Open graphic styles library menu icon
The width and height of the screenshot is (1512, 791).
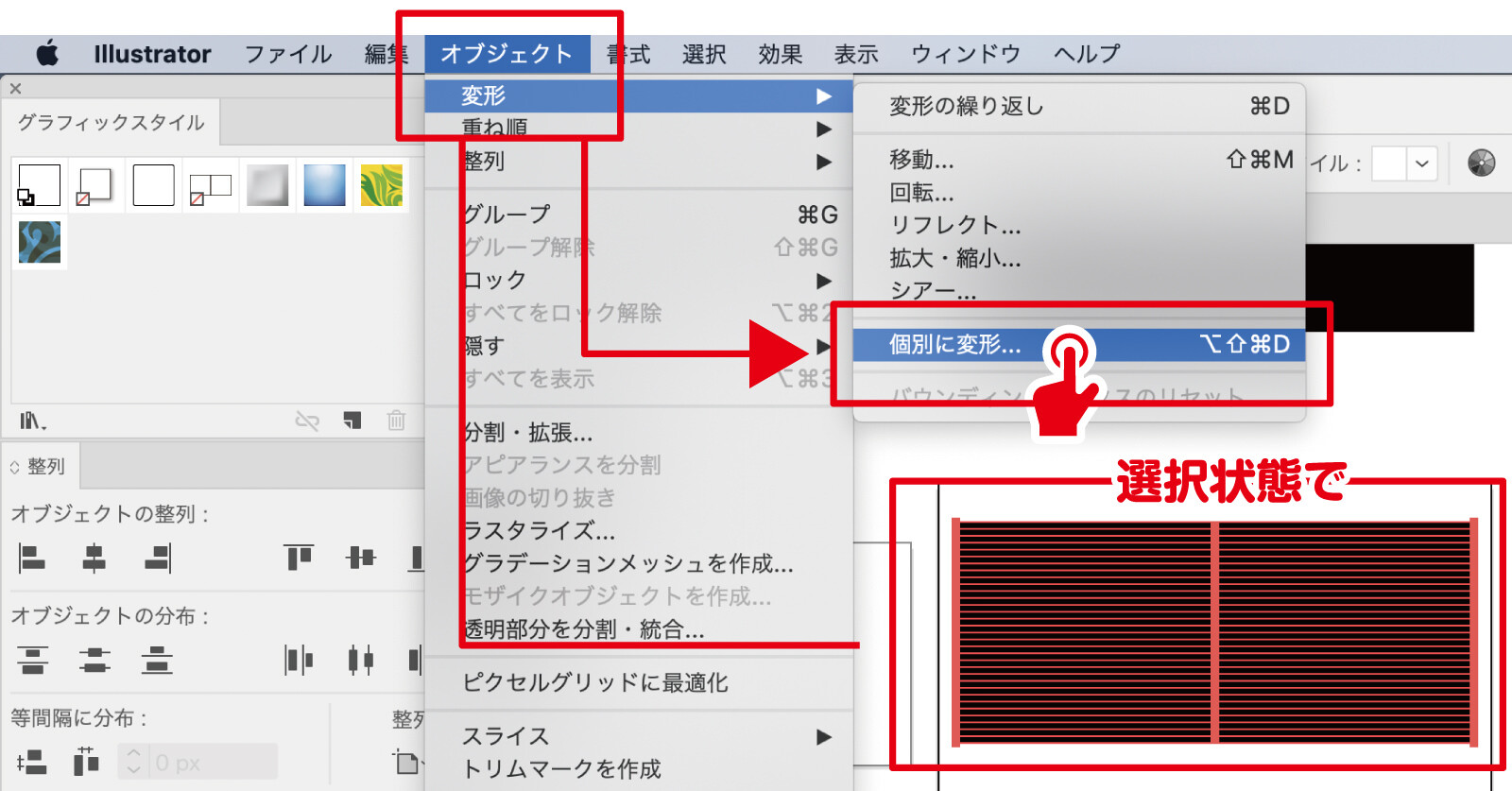tap(33, 421)
